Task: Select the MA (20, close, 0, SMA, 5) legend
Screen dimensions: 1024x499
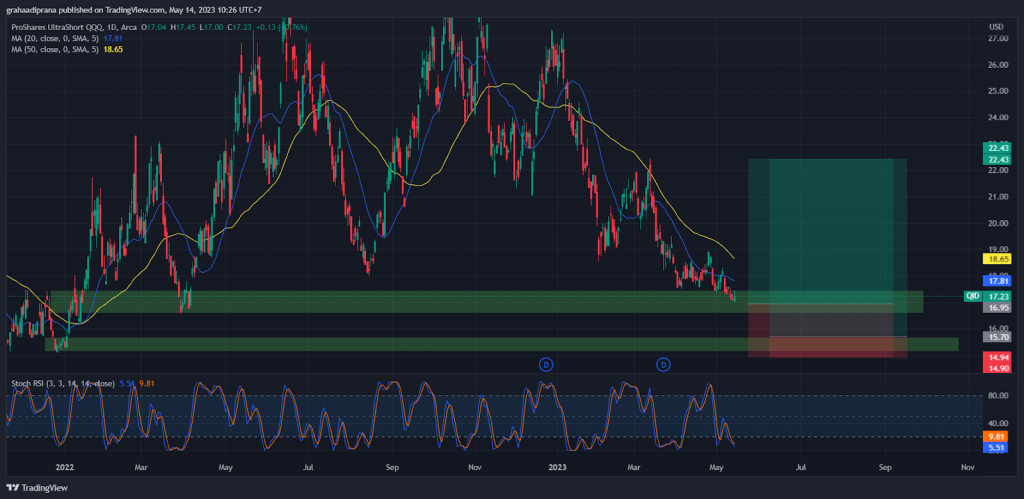Action: click(x=55, y=38)
